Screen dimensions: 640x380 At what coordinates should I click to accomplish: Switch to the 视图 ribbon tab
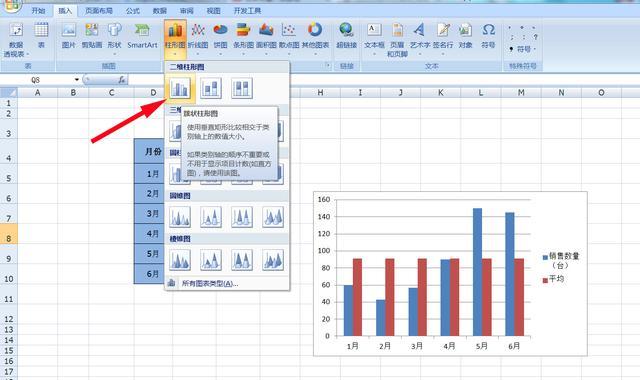pos(213,10)
